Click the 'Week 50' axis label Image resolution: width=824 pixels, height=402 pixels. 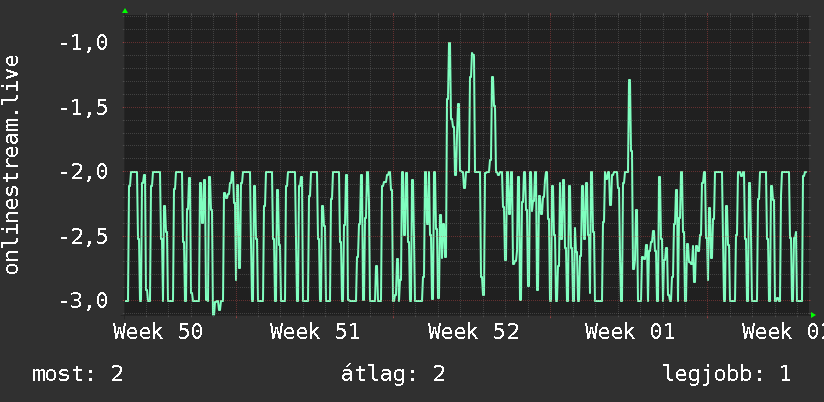(x=158, y=332)
